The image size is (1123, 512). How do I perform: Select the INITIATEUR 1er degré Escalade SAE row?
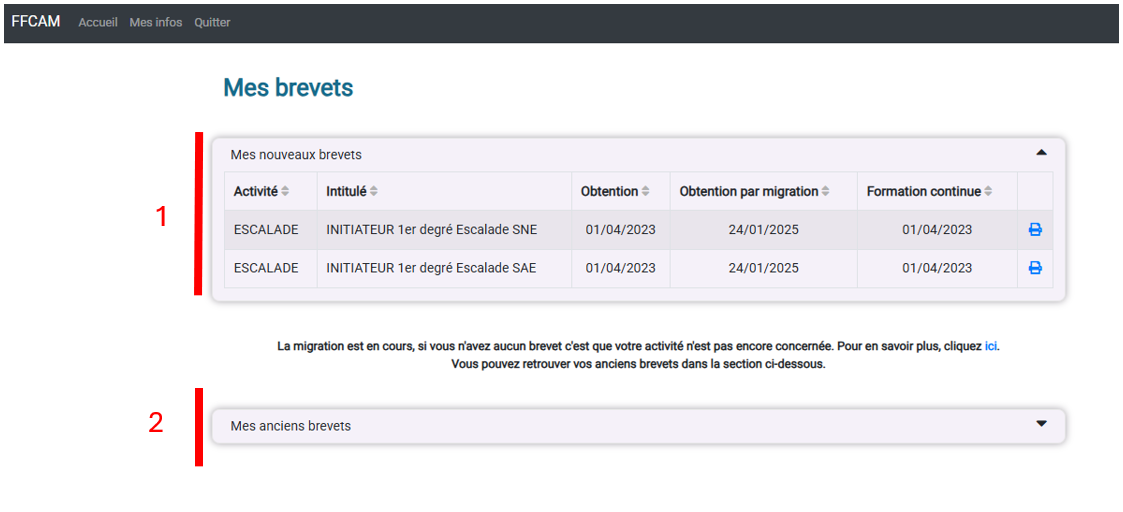[x=638, y=268]
